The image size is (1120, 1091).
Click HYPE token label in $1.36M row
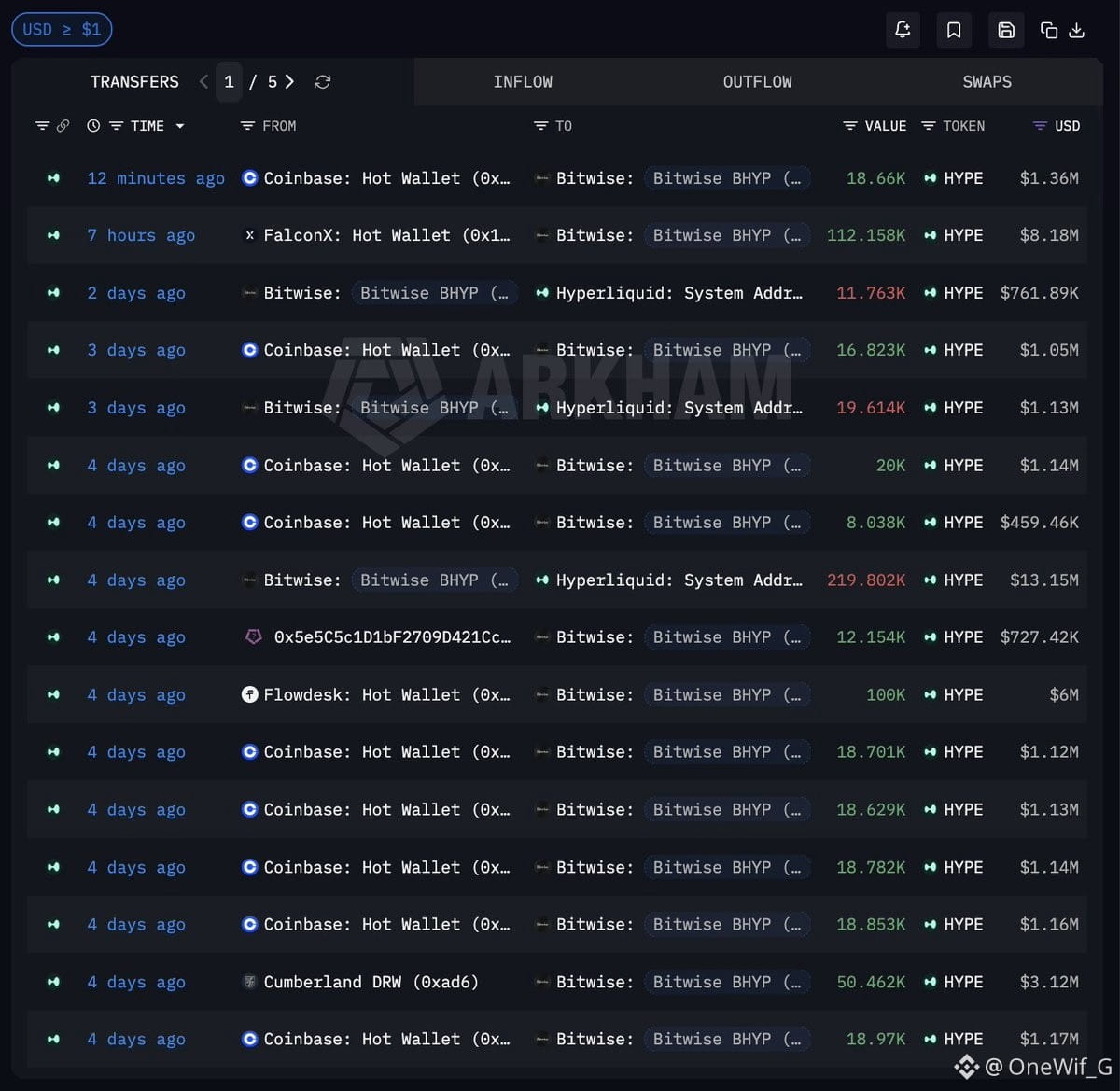tap(963, 178)
